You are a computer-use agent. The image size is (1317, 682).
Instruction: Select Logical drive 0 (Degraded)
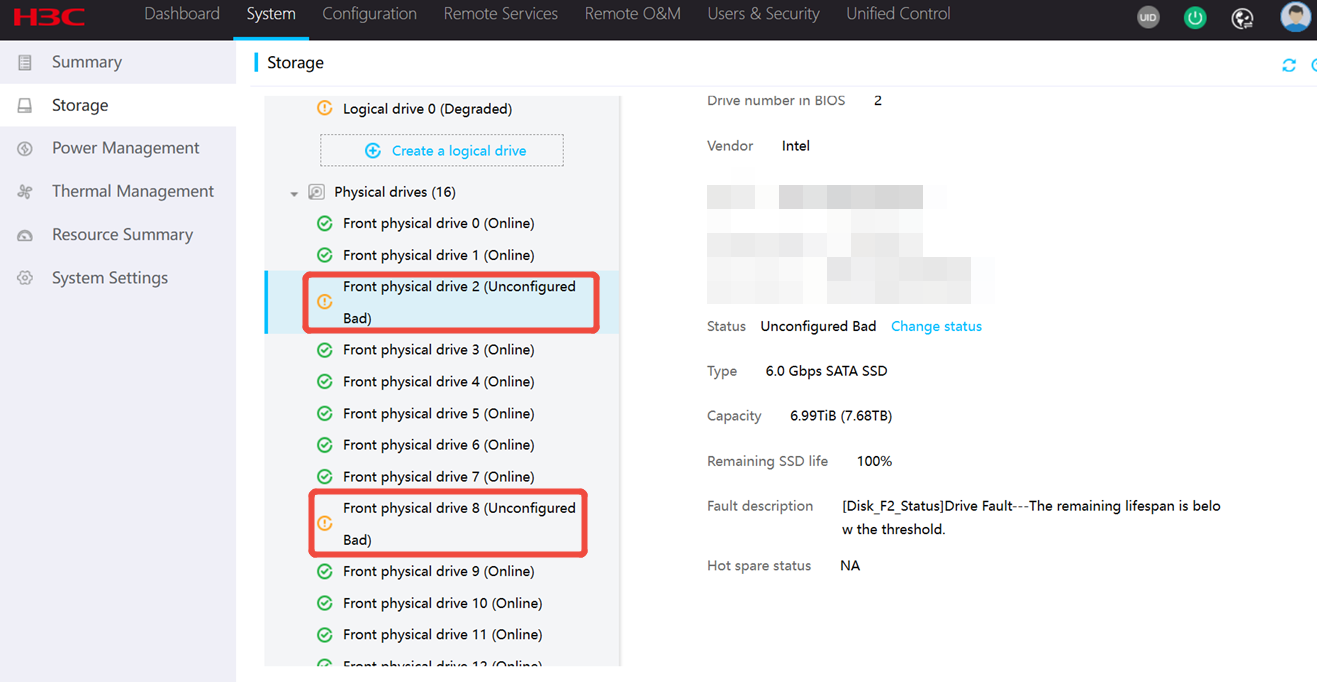pyautogui.click(x=427, y=109)
